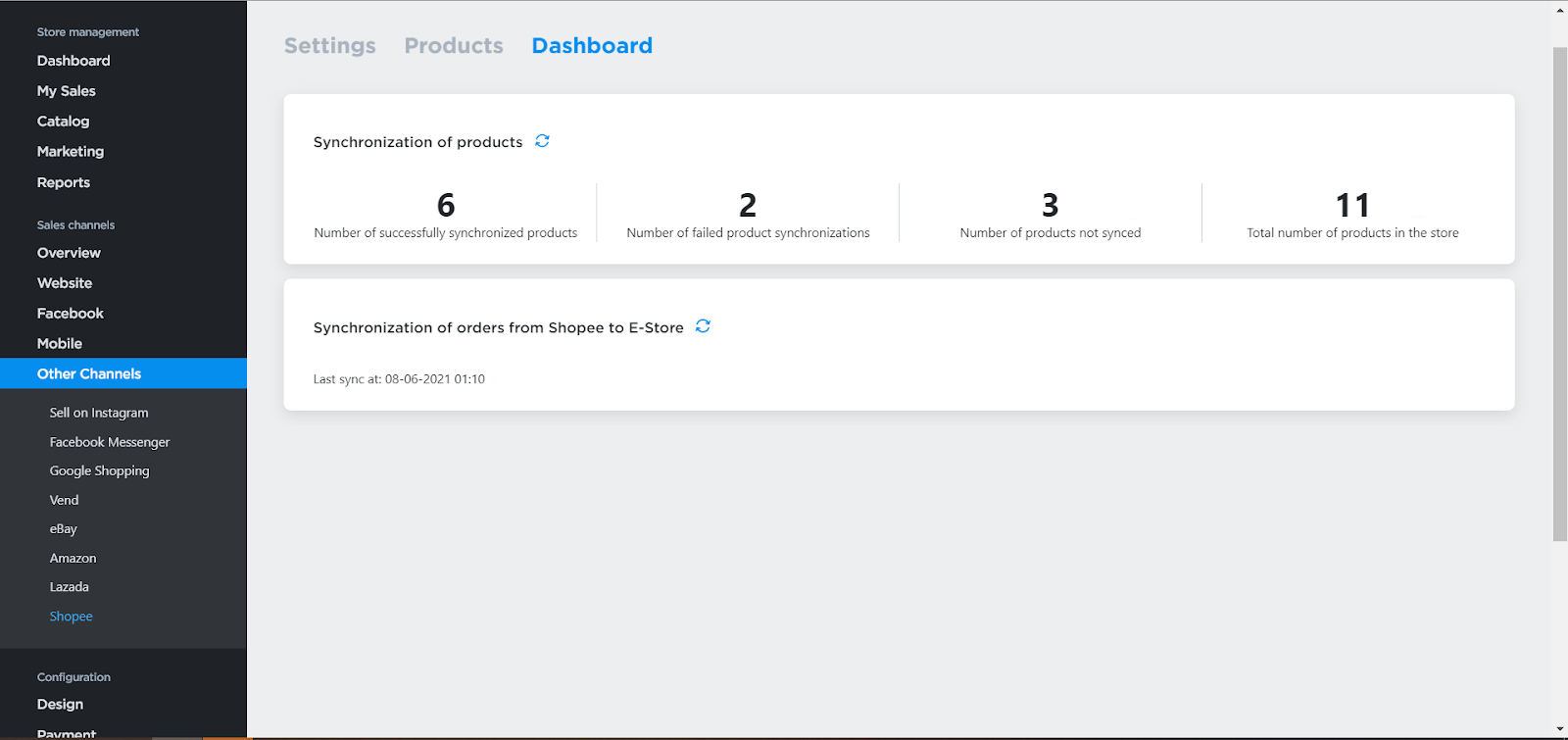1568x740 pixels.
Task: Open the Website sales channel
Action: (65, 283)
